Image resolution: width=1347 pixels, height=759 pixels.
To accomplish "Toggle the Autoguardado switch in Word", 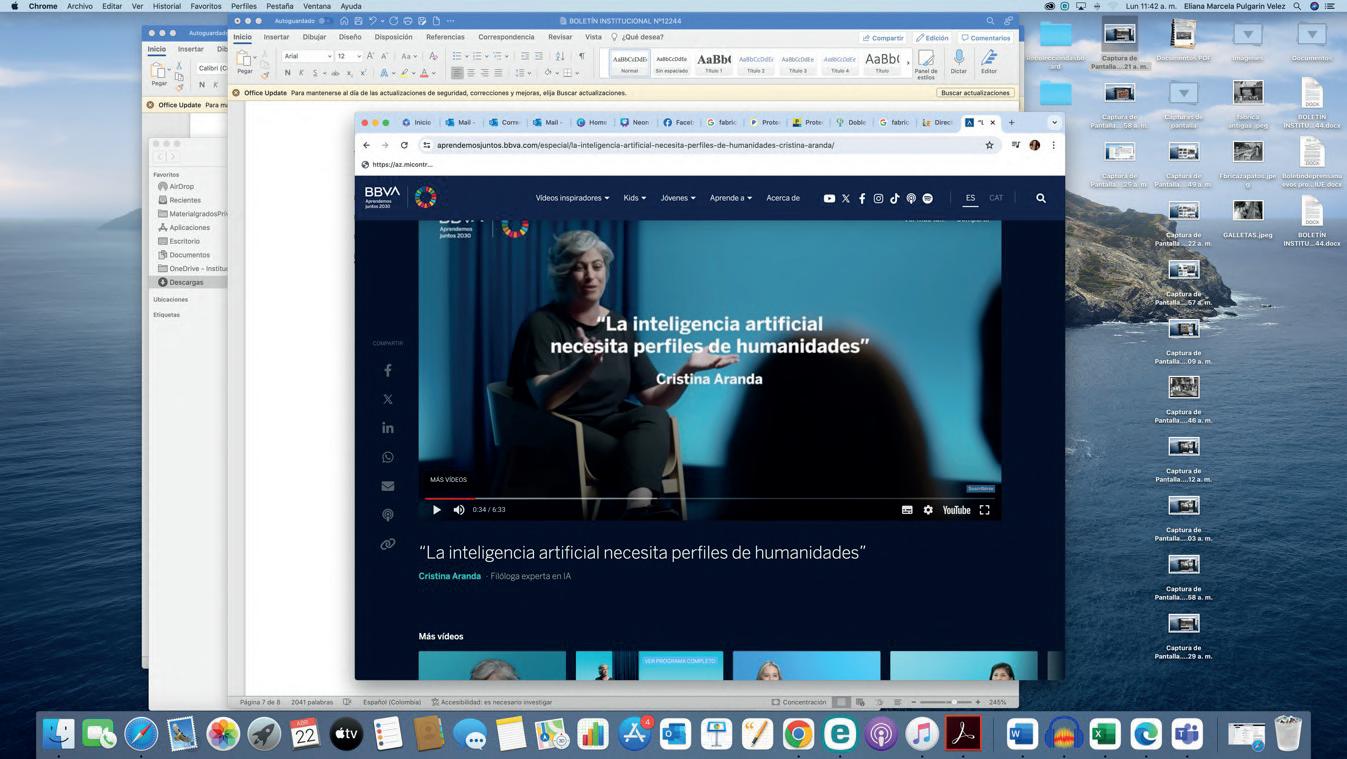I will (325, 21).
